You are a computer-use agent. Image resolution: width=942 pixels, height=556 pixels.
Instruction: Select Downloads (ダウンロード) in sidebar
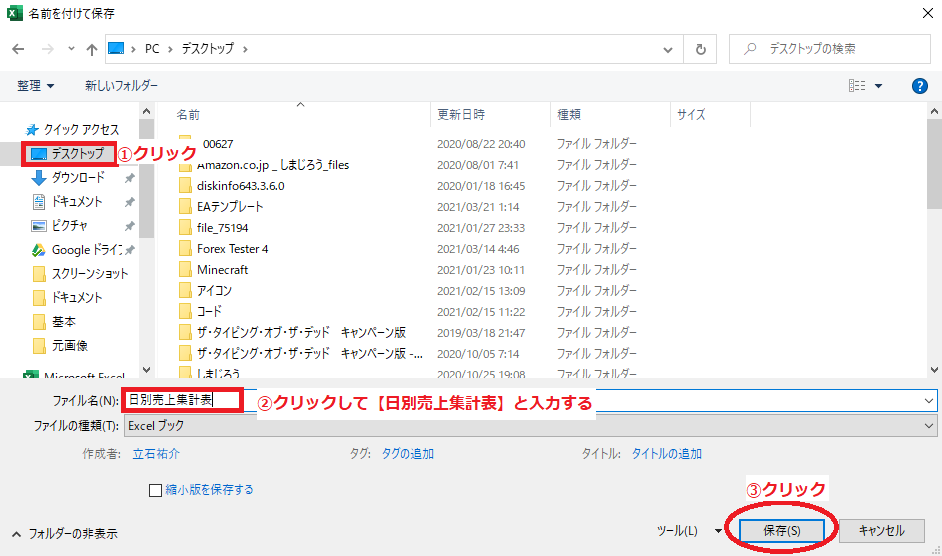pos(77,178)
